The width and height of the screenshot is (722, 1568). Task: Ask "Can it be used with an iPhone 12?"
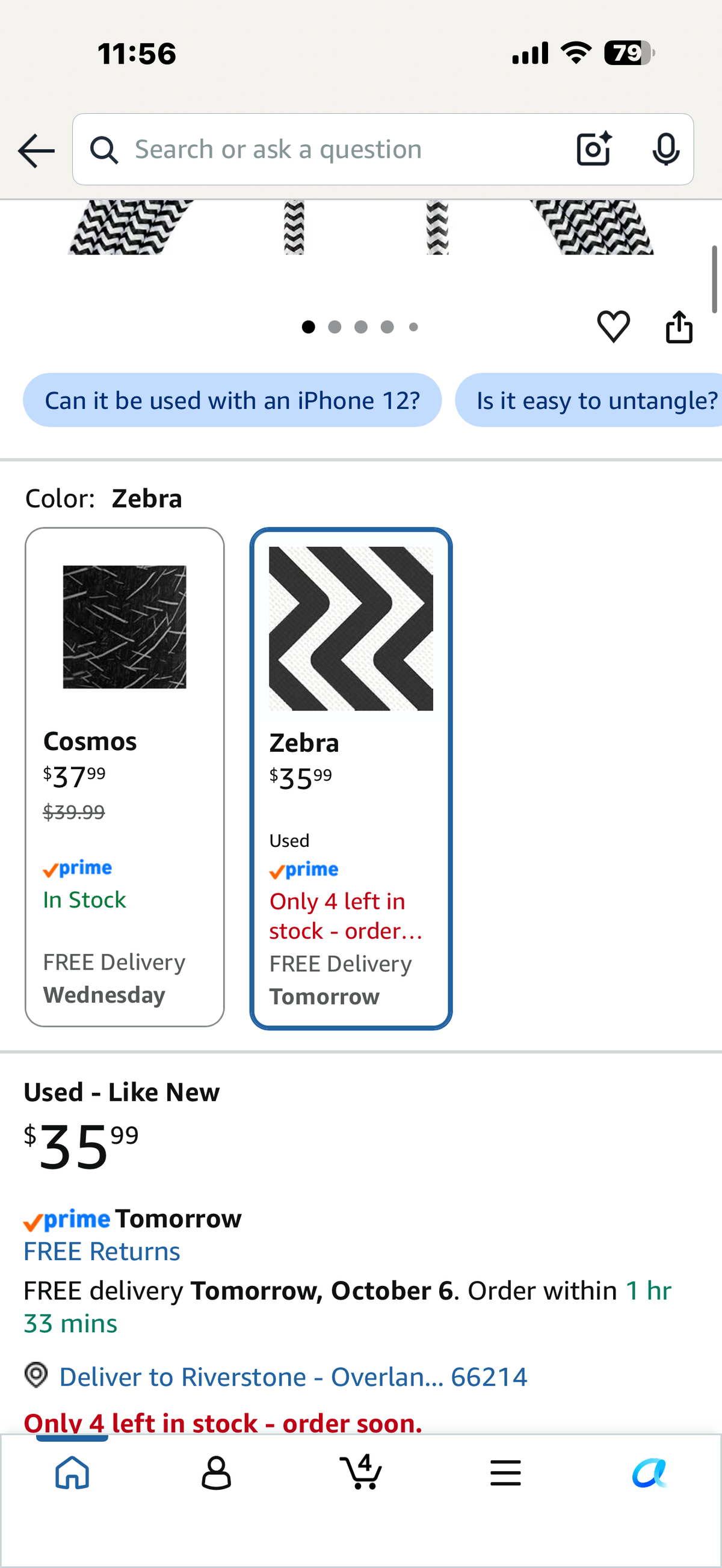click(x=233, y=401)
